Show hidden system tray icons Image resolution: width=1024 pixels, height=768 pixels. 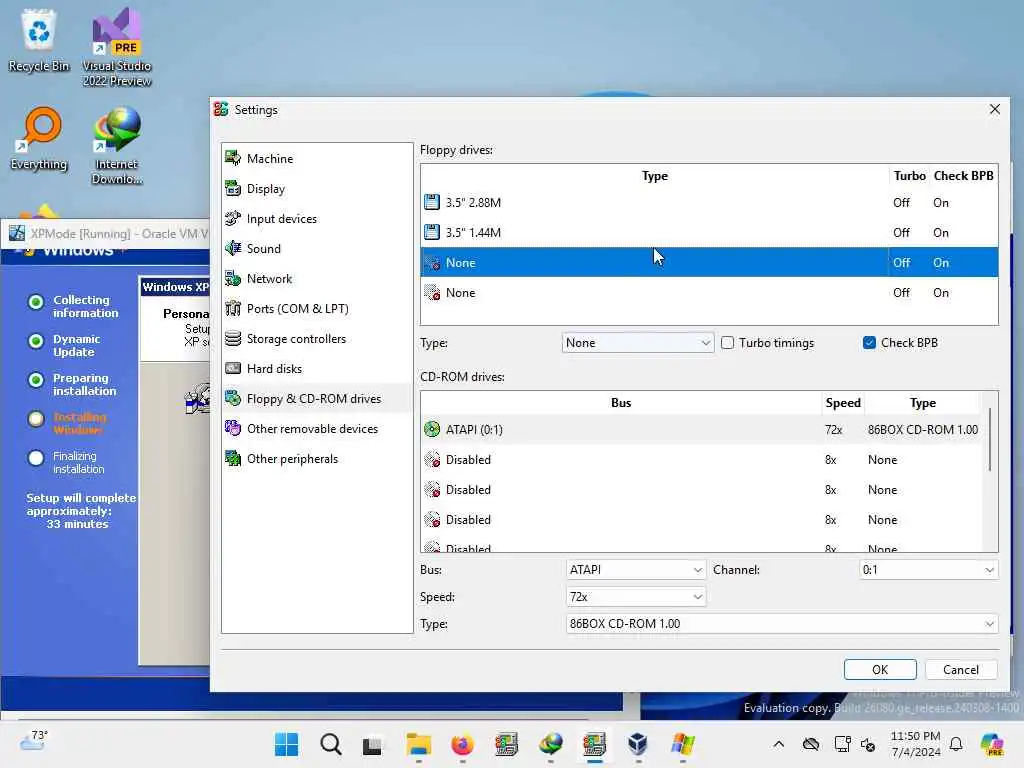[x=778, y=744]
